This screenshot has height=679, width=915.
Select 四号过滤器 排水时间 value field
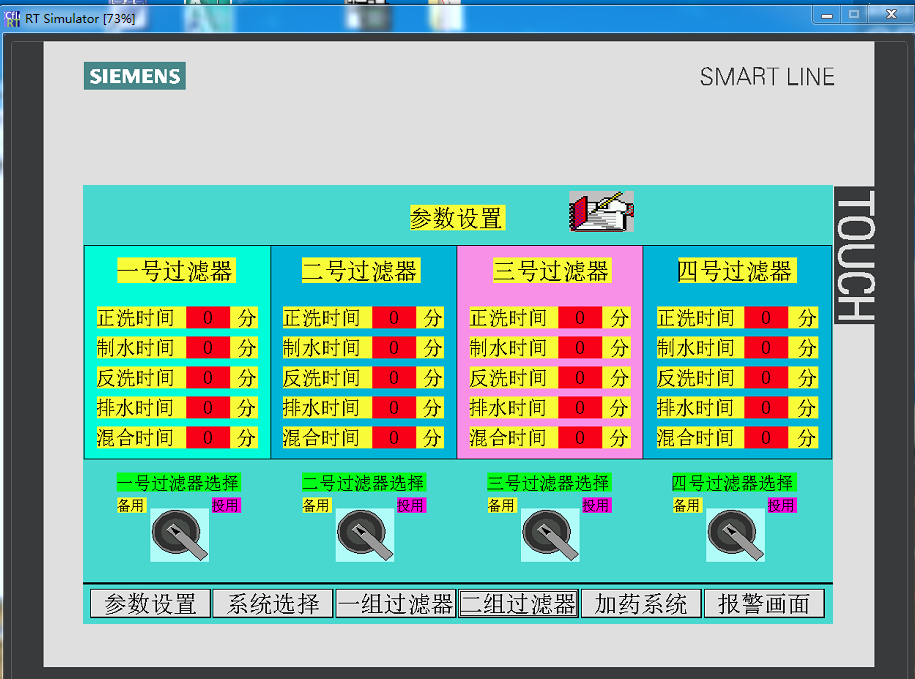(766, 407)
